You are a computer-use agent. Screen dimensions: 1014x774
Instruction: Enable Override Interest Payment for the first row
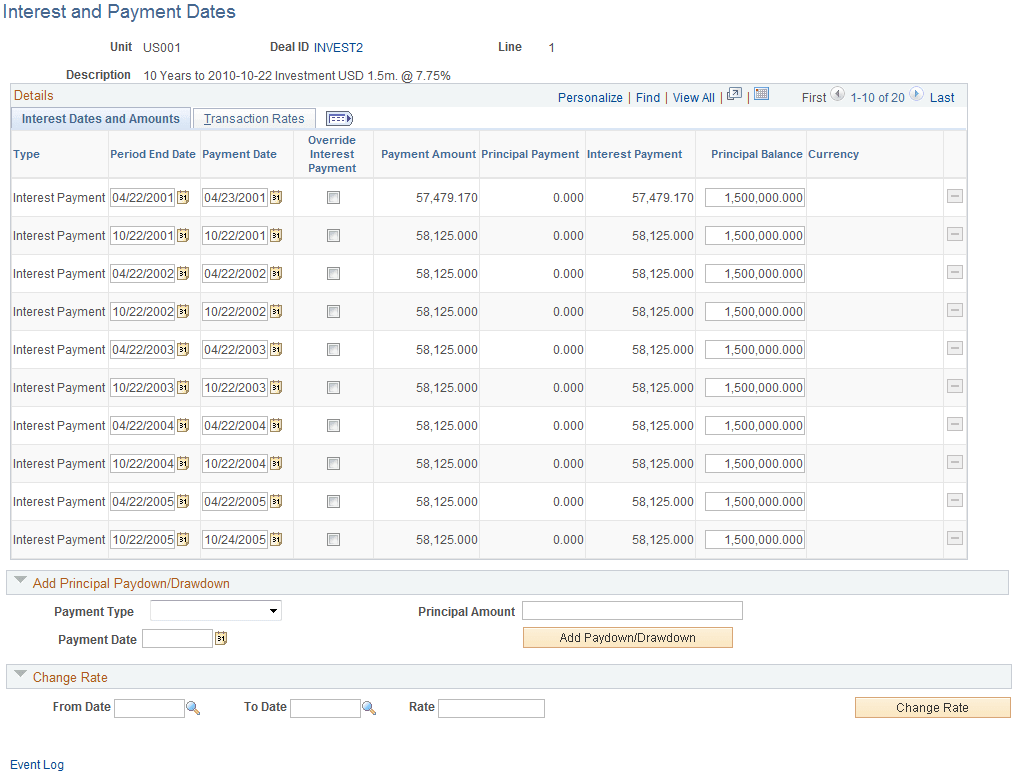tap(333, 197)
